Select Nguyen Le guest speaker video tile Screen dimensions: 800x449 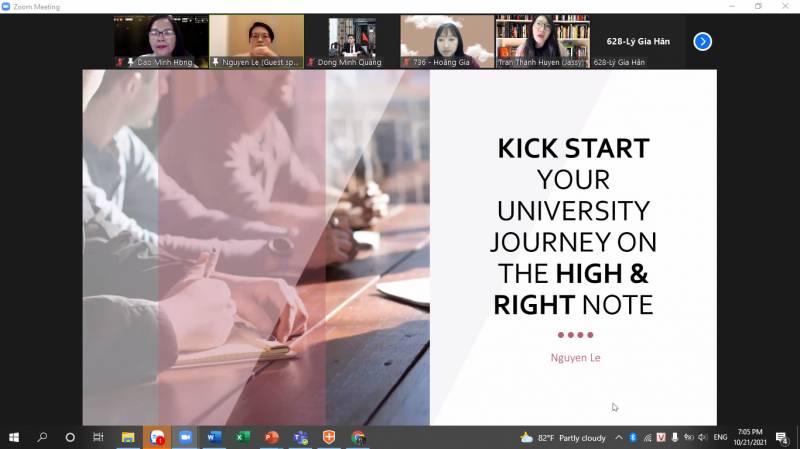tap(256, 40)
